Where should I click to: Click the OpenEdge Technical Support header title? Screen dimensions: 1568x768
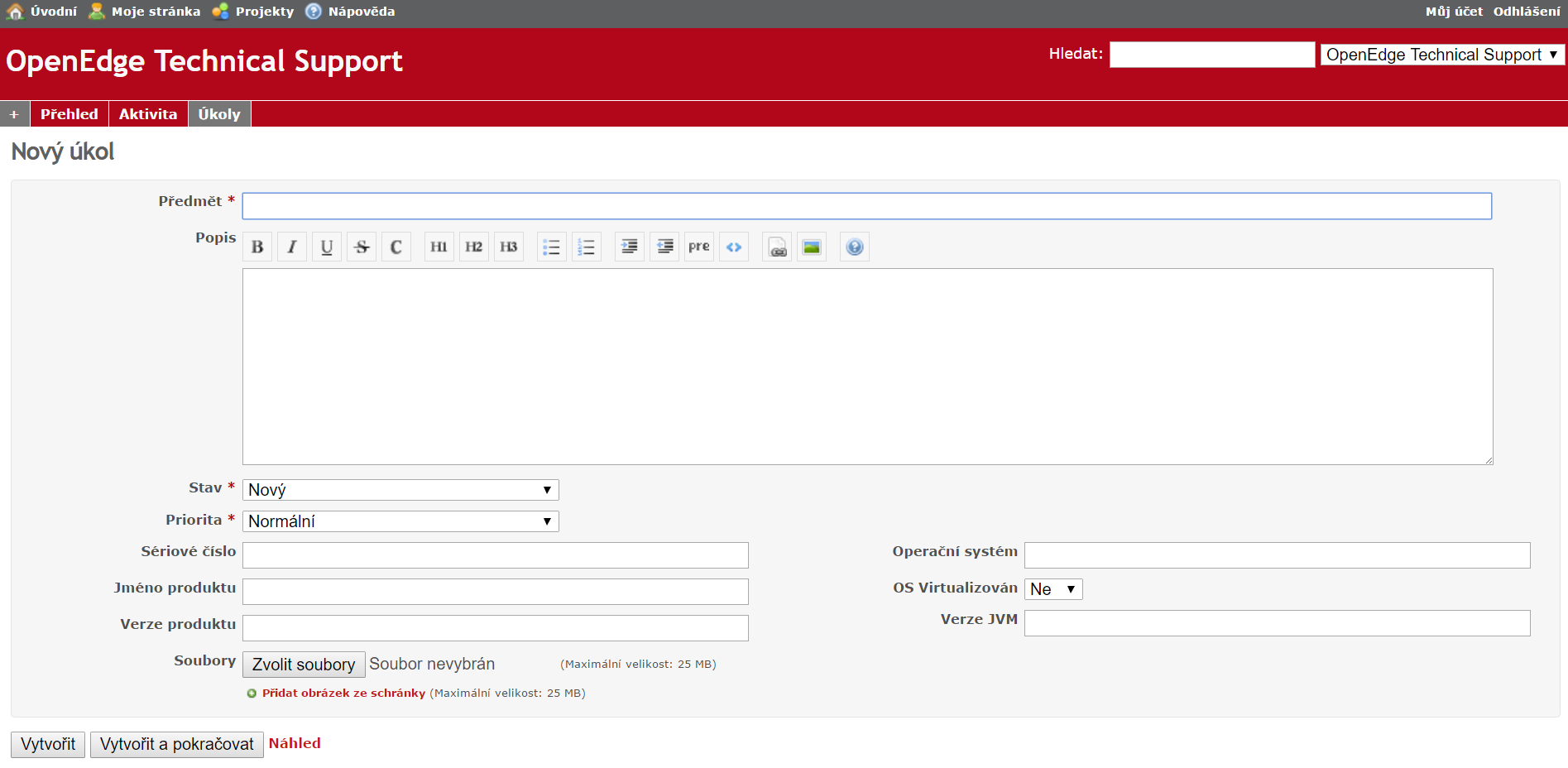(x=204, y=61)
